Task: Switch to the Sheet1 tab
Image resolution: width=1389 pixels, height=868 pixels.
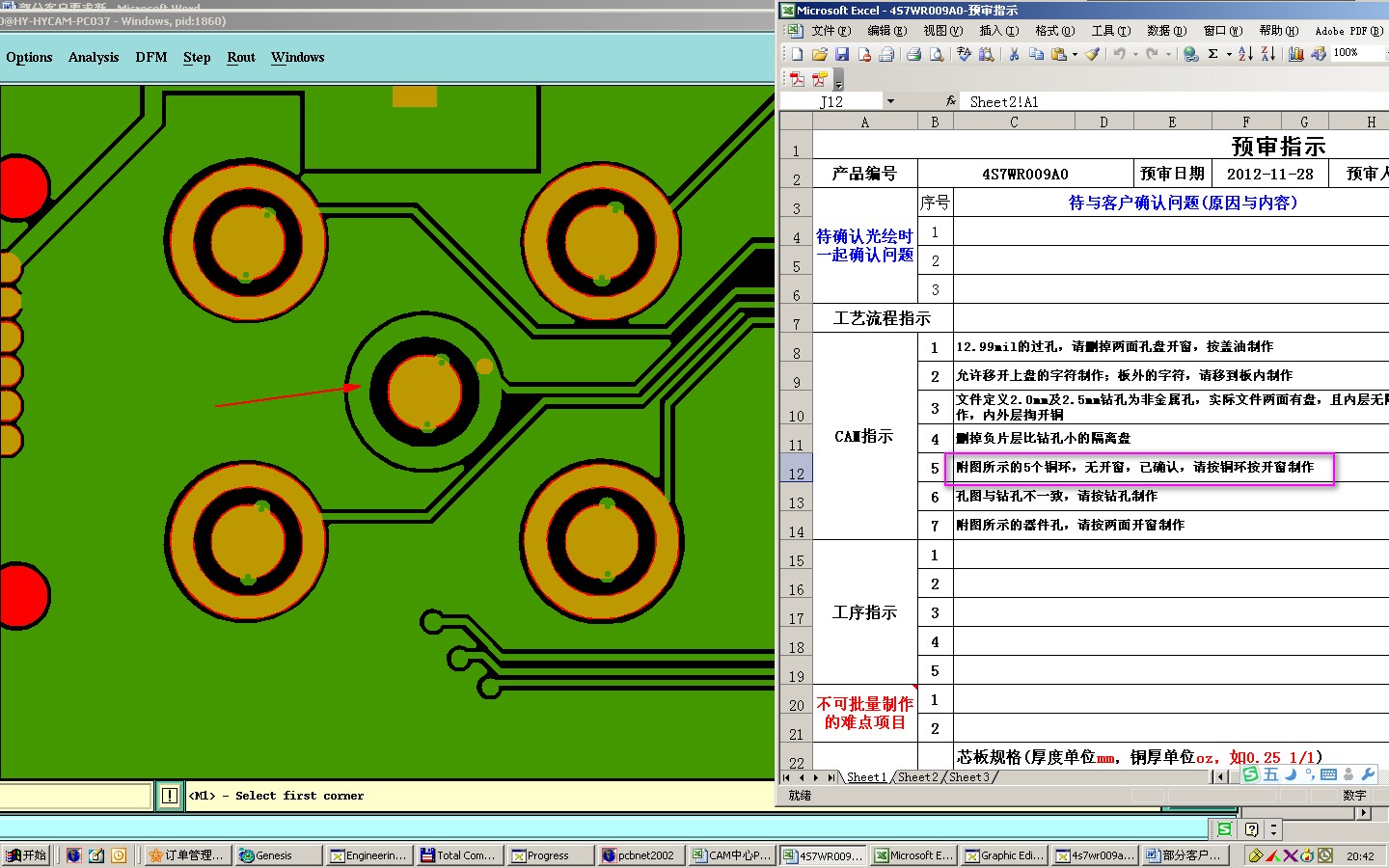Action: (866, 777)
